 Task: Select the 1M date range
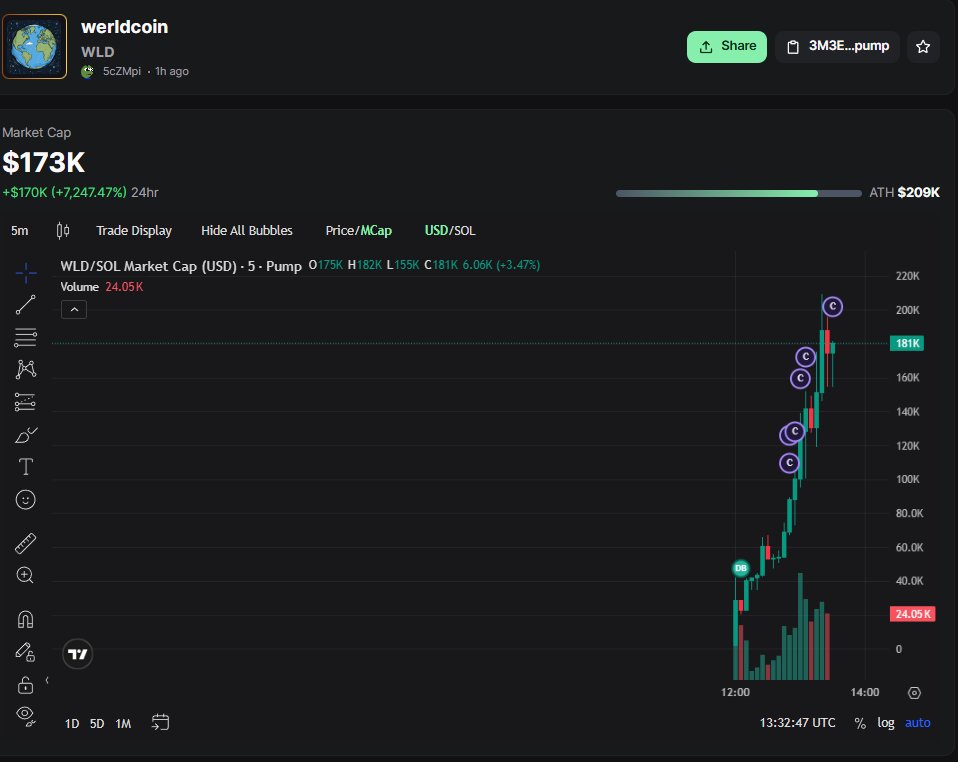pos(123,724)
